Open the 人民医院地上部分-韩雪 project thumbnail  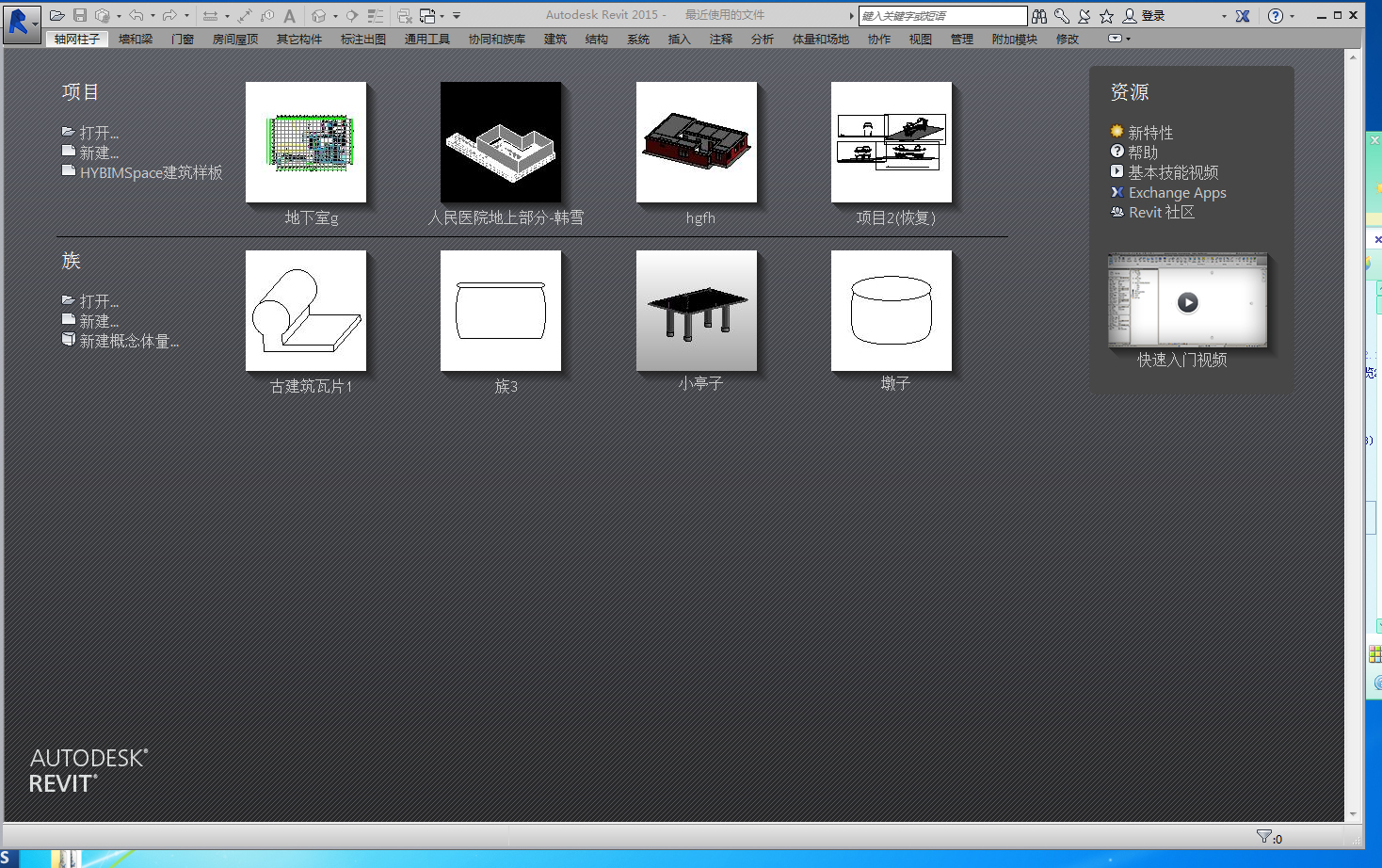point(501,142)
